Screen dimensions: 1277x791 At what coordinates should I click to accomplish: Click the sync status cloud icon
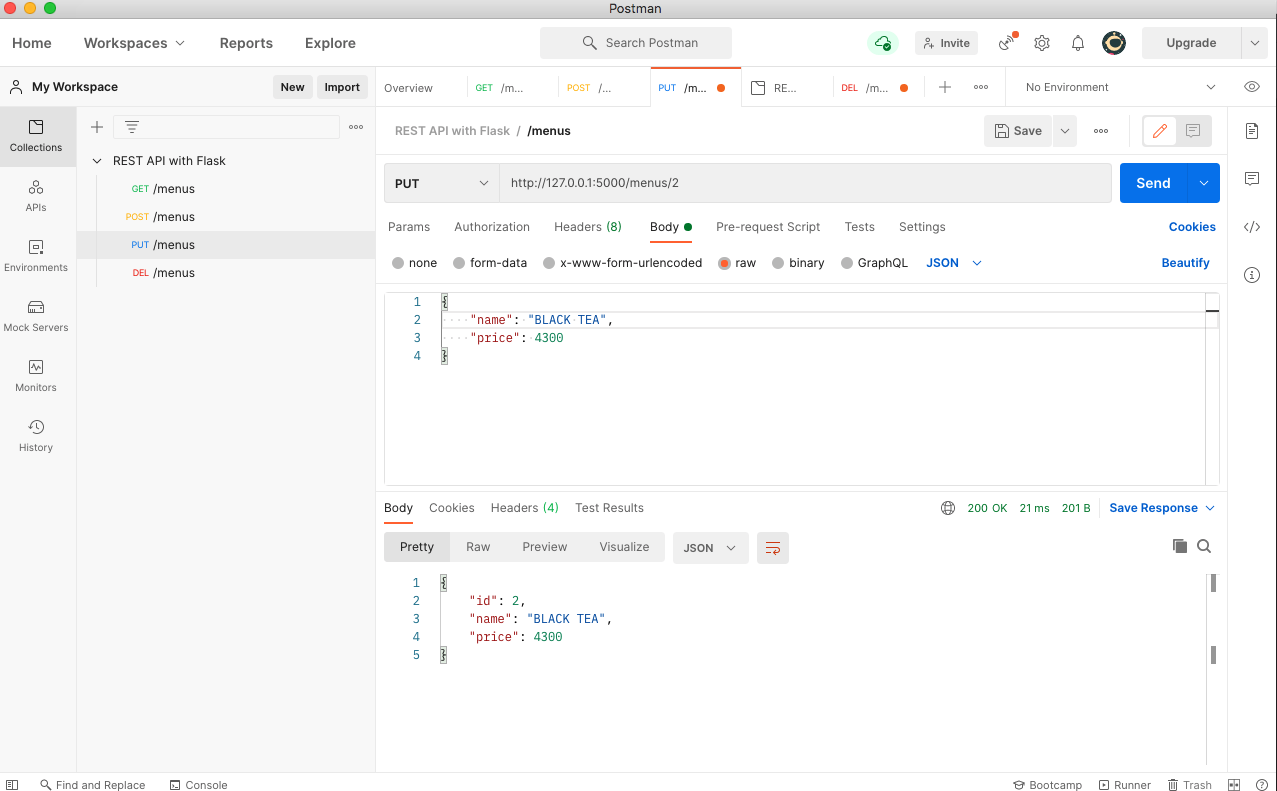point(882,43)
